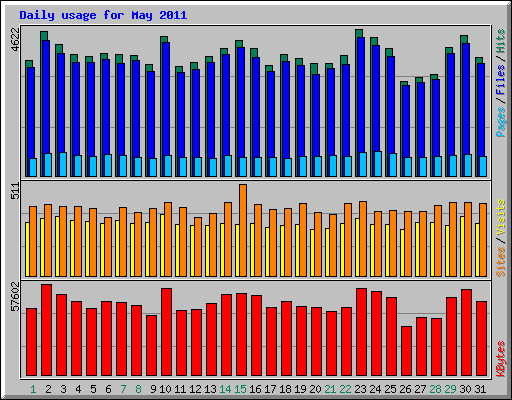Click the 511 axis value
Screen dimensions: 512x400
(15, 191)
